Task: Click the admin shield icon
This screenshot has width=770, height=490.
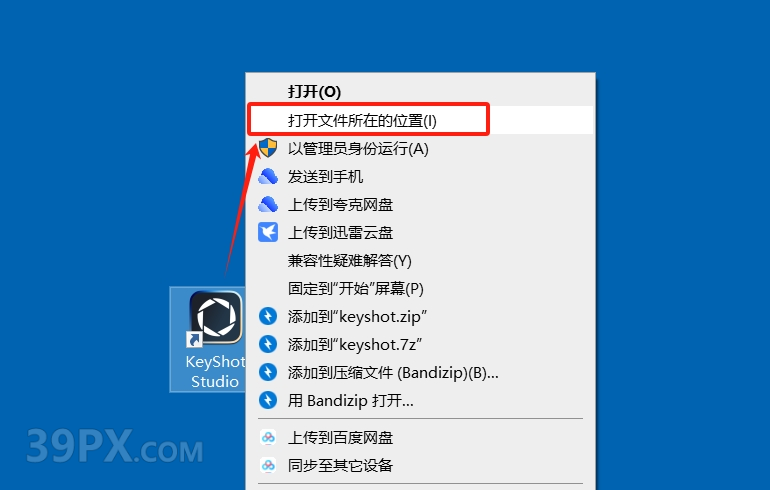Action: tap(268, 148)
